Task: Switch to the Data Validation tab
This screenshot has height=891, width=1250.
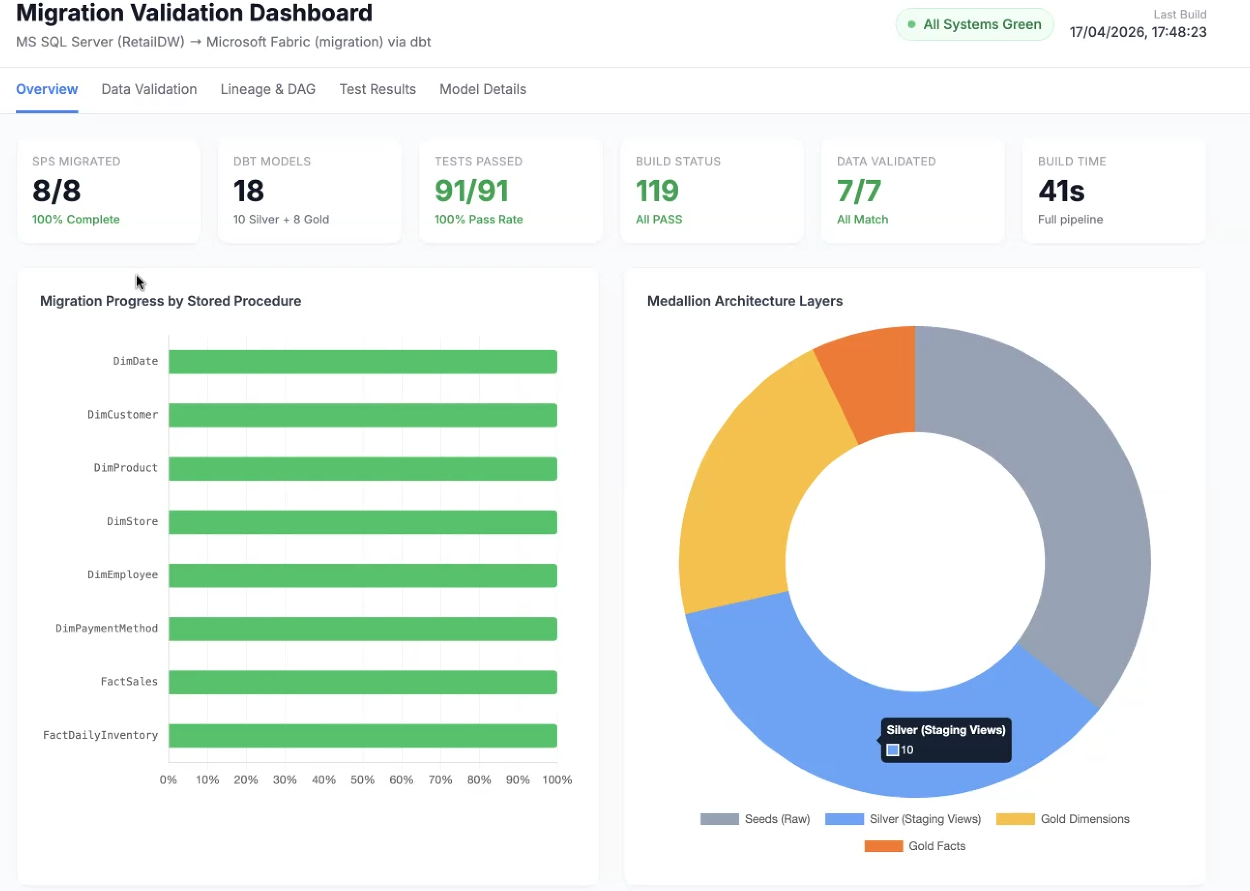Action: [149, 89]
